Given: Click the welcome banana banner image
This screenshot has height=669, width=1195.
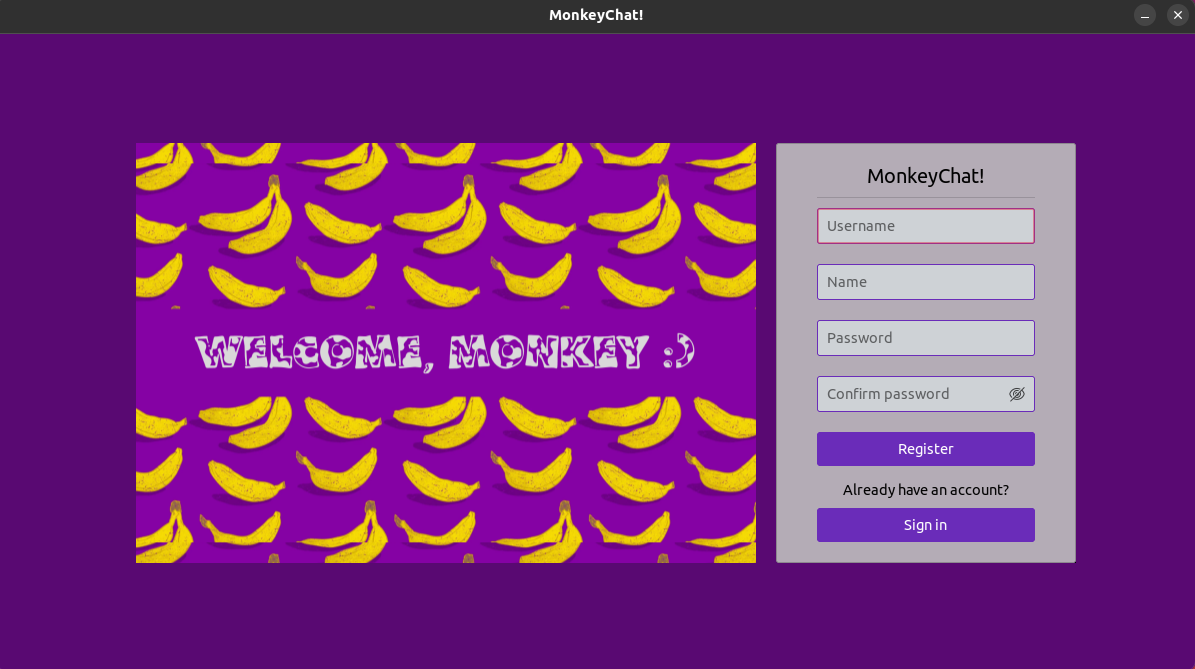Looking at the screenshot, I should point(446,353).
